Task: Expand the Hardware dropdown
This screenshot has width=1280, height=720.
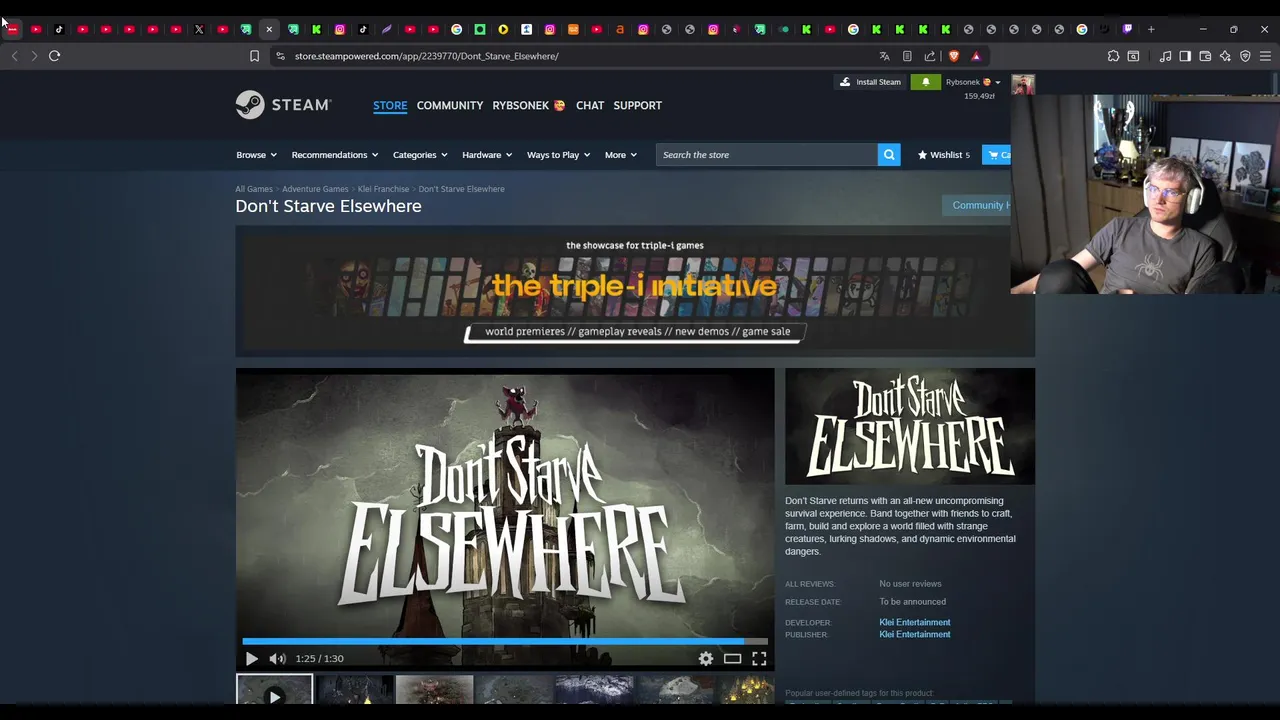Action: click(487, 155)
